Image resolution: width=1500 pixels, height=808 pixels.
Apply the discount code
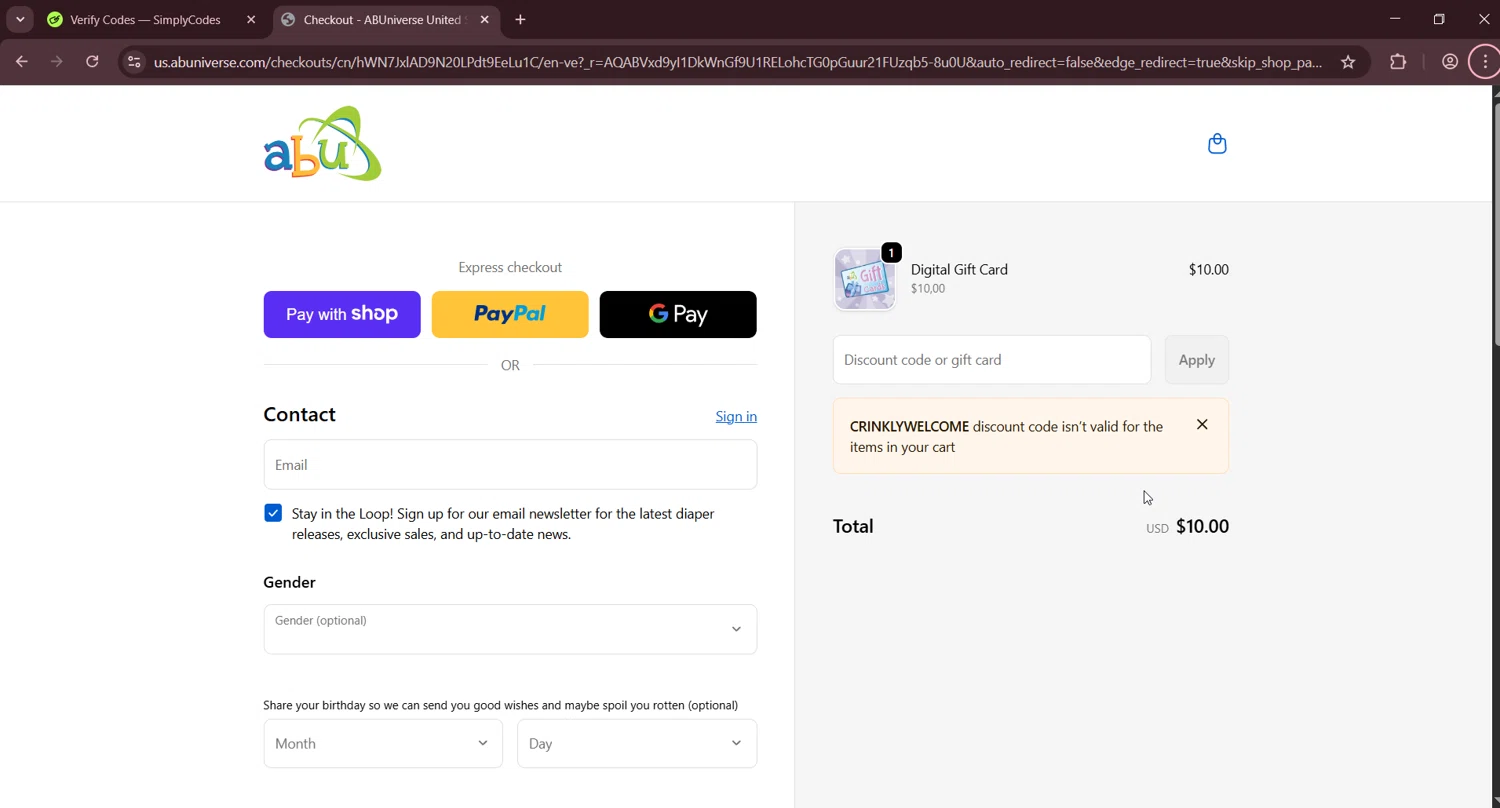[x=1197, y=360]
